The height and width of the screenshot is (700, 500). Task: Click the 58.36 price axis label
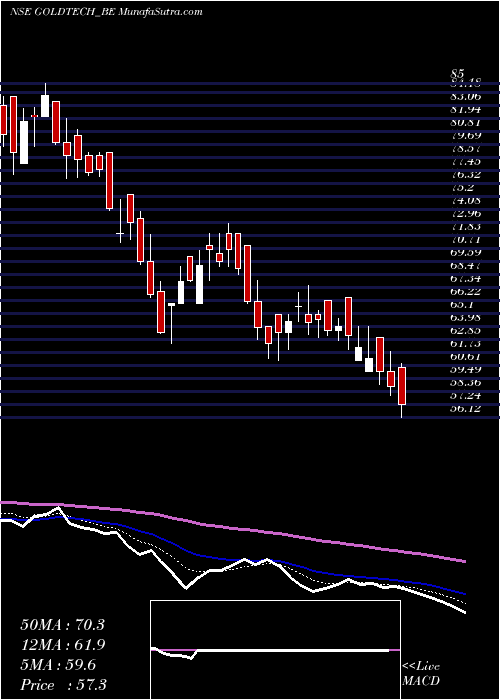[466, 383]
